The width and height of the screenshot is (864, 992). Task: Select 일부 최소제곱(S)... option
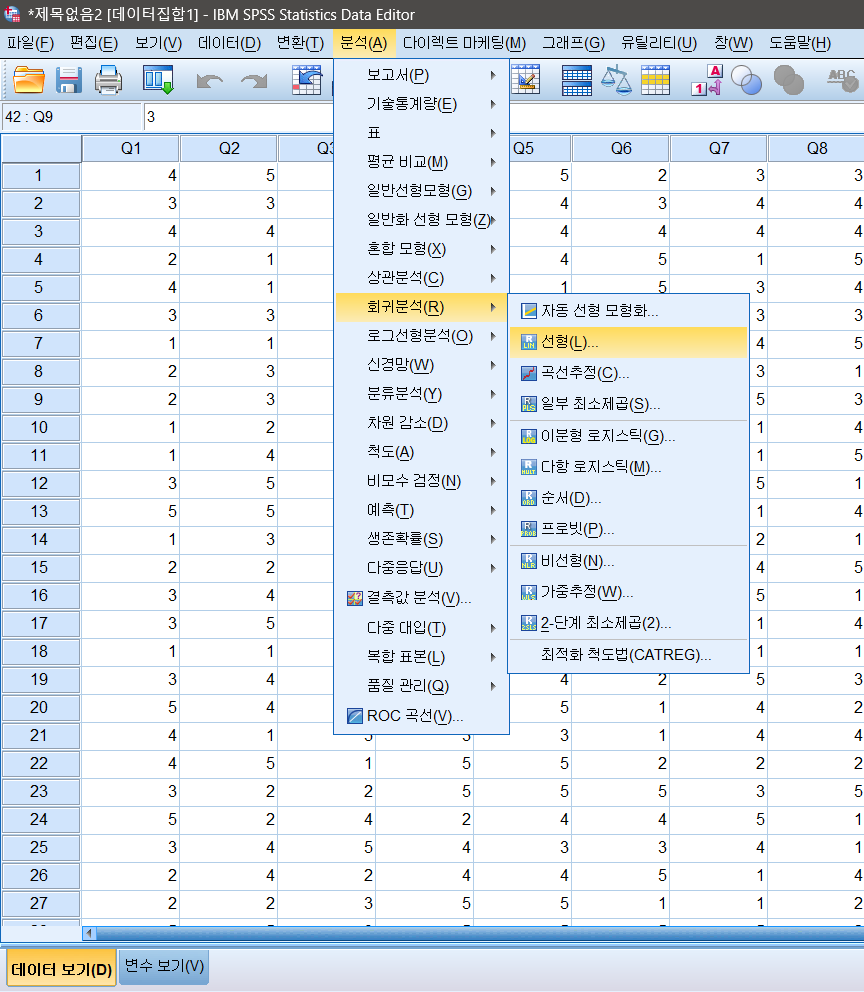[627, 404]
